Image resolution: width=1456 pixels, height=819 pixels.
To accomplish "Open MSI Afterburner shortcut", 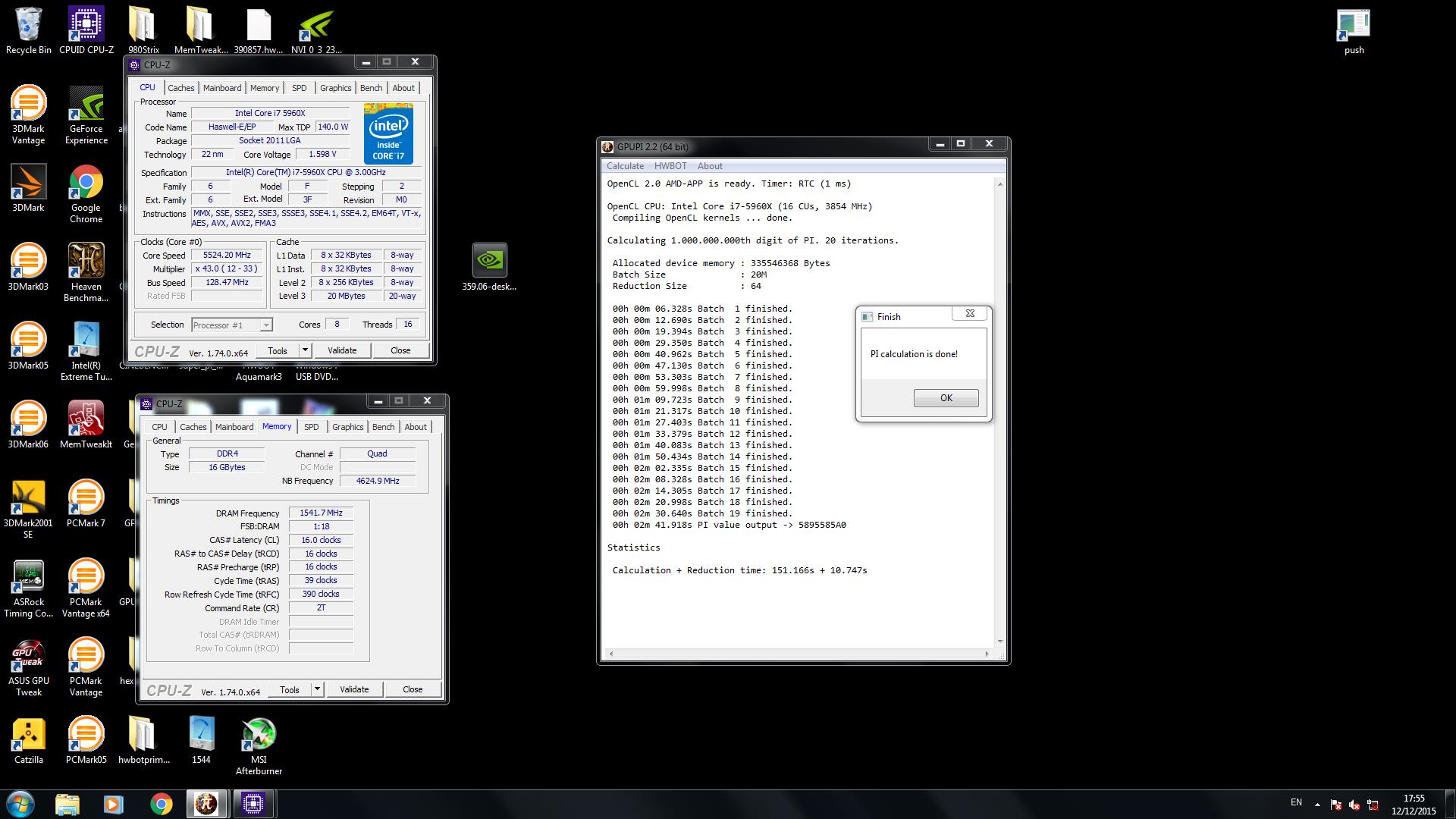I will 259,745.
